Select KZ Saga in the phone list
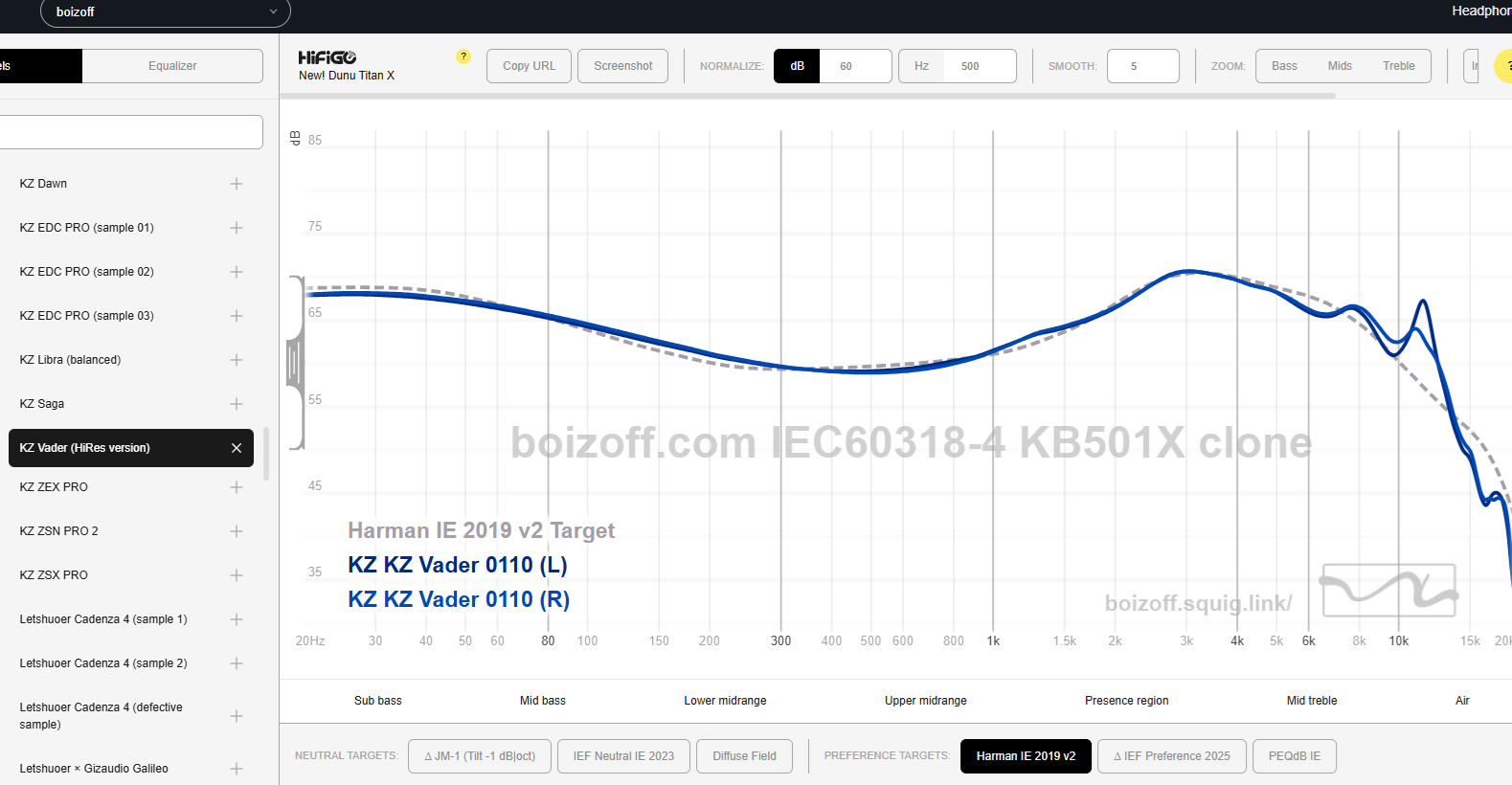This screenshot has height=785, width=1512. pyautogui.click(x=42, y=404)
